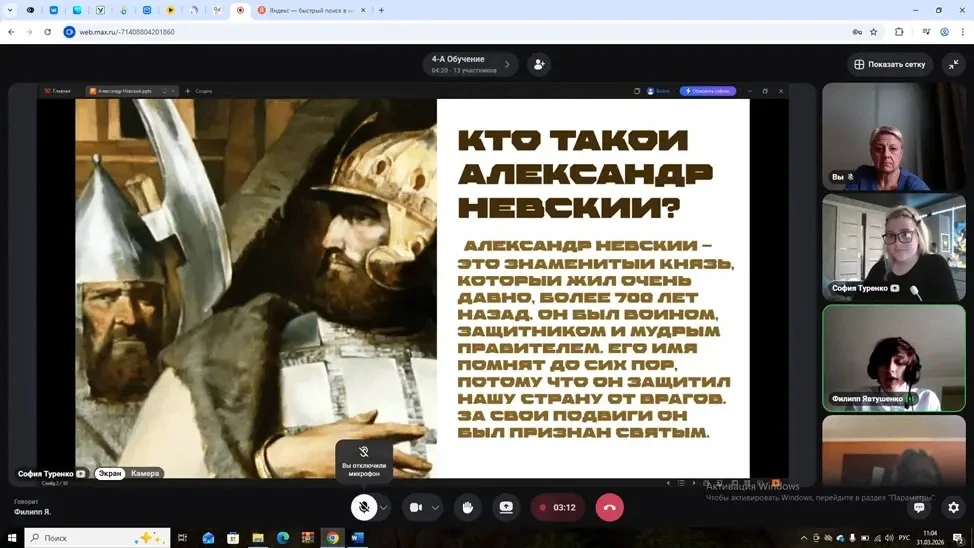Screen dimensions: 974x548
Task: Select Софья Туренко video tile
Action: pos(894,247)
